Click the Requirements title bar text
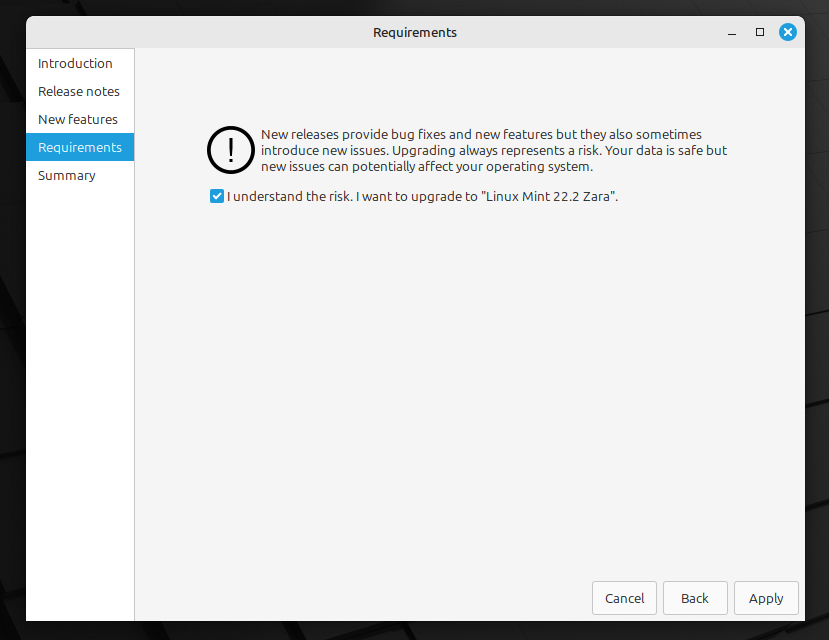The image size is (829, 640). (414, 32)
